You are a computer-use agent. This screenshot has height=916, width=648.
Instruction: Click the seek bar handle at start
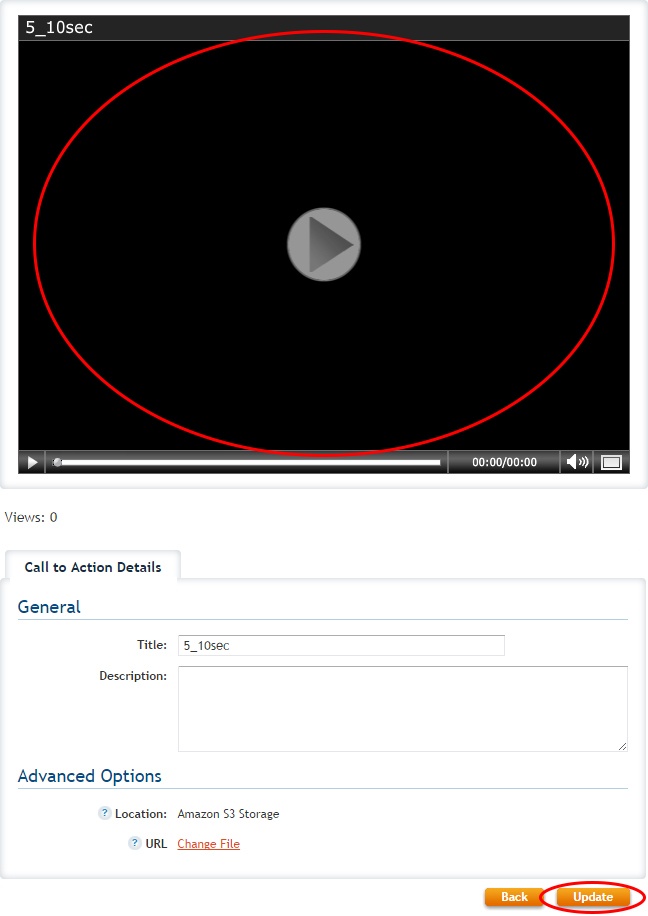click(57, 462)
